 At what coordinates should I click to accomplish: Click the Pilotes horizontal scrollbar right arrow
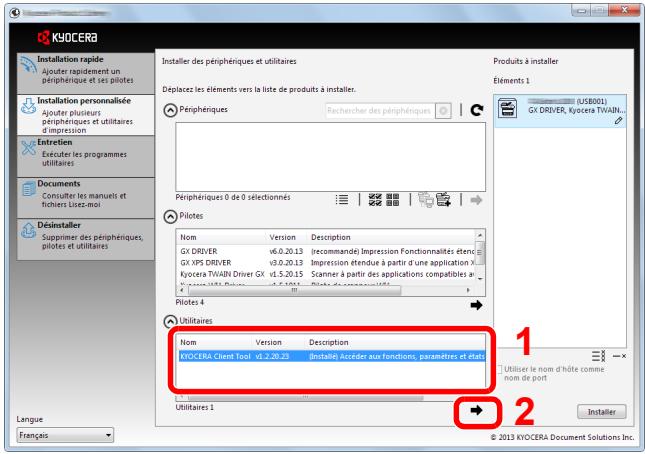469,290
